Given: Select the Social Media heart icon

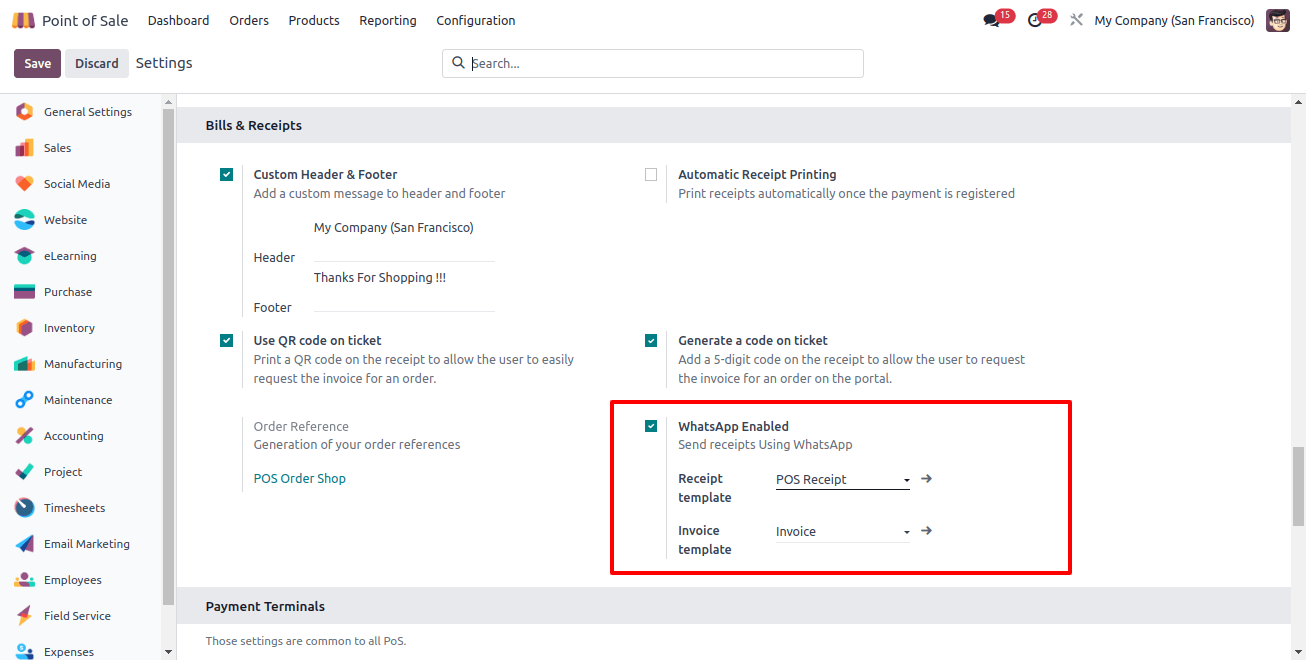Looking at the screenshot, I should click(x=25, y=184).
